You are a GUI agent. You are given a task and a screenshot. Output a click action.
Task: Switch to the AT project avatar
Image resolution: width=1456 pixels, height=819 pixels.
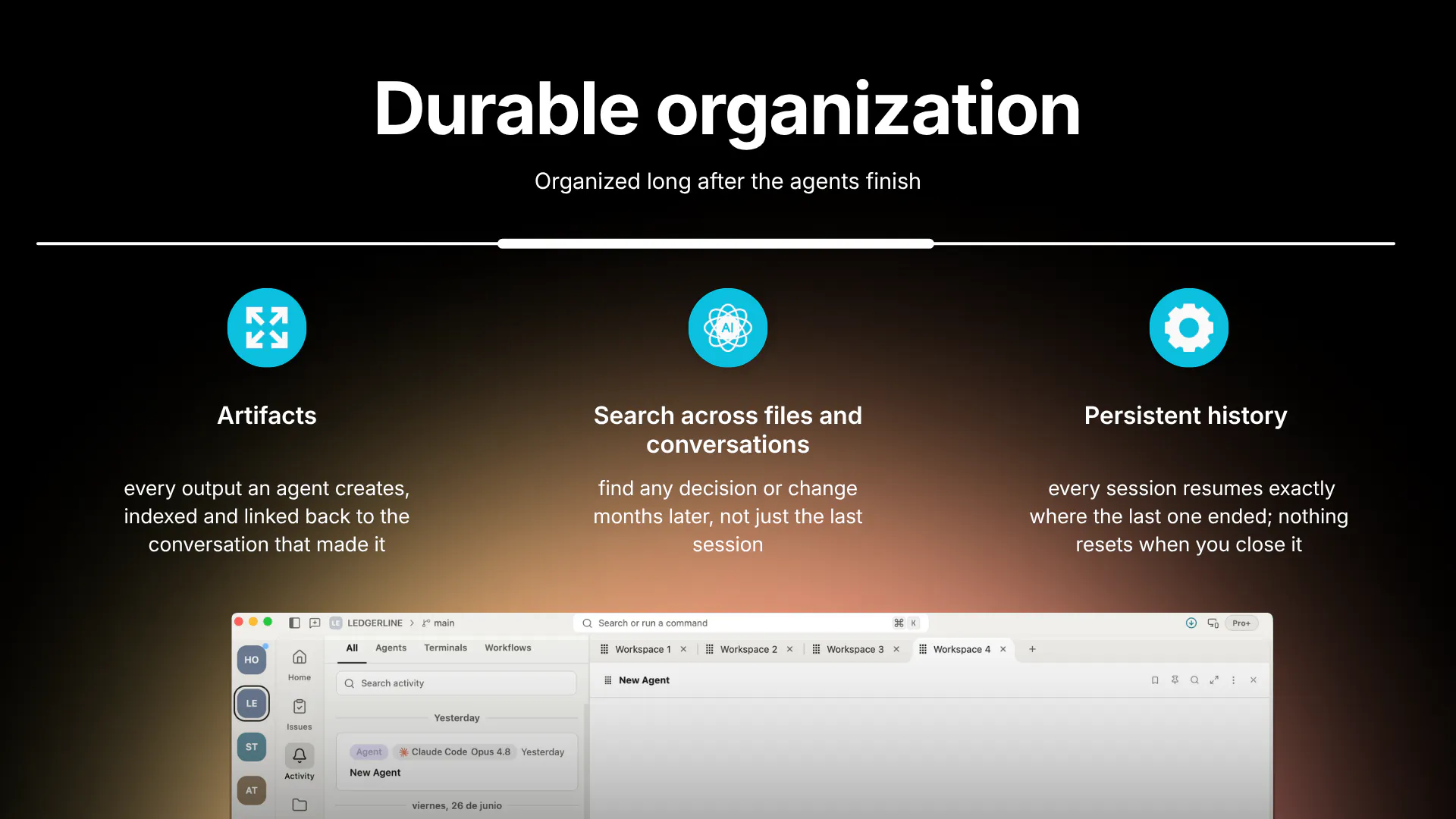pos(252,790)
